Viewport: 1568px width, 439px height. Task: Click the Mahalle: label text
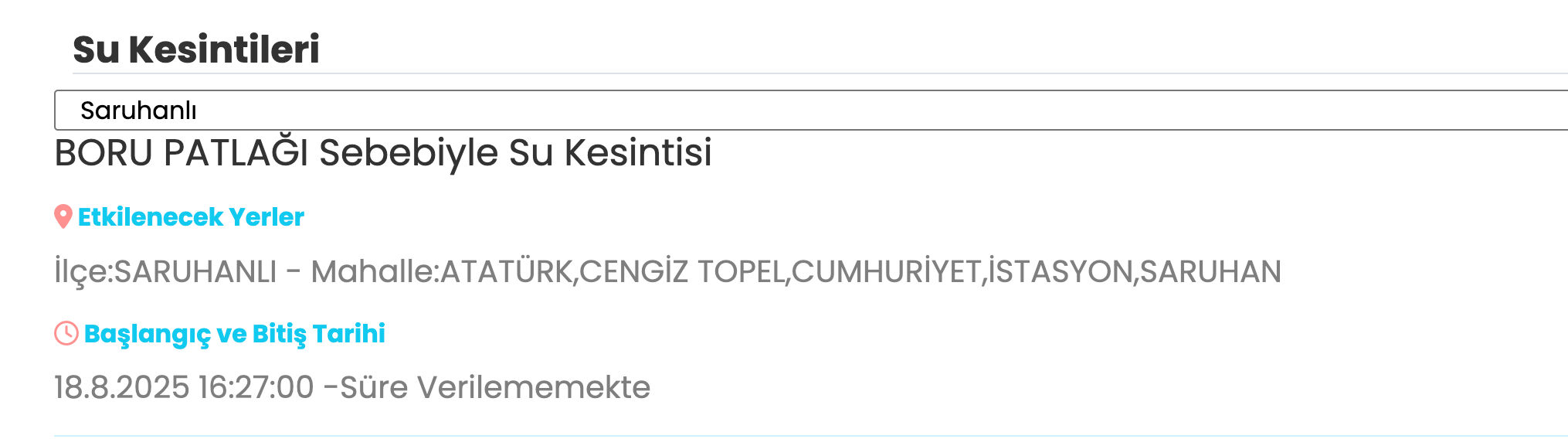375,272
